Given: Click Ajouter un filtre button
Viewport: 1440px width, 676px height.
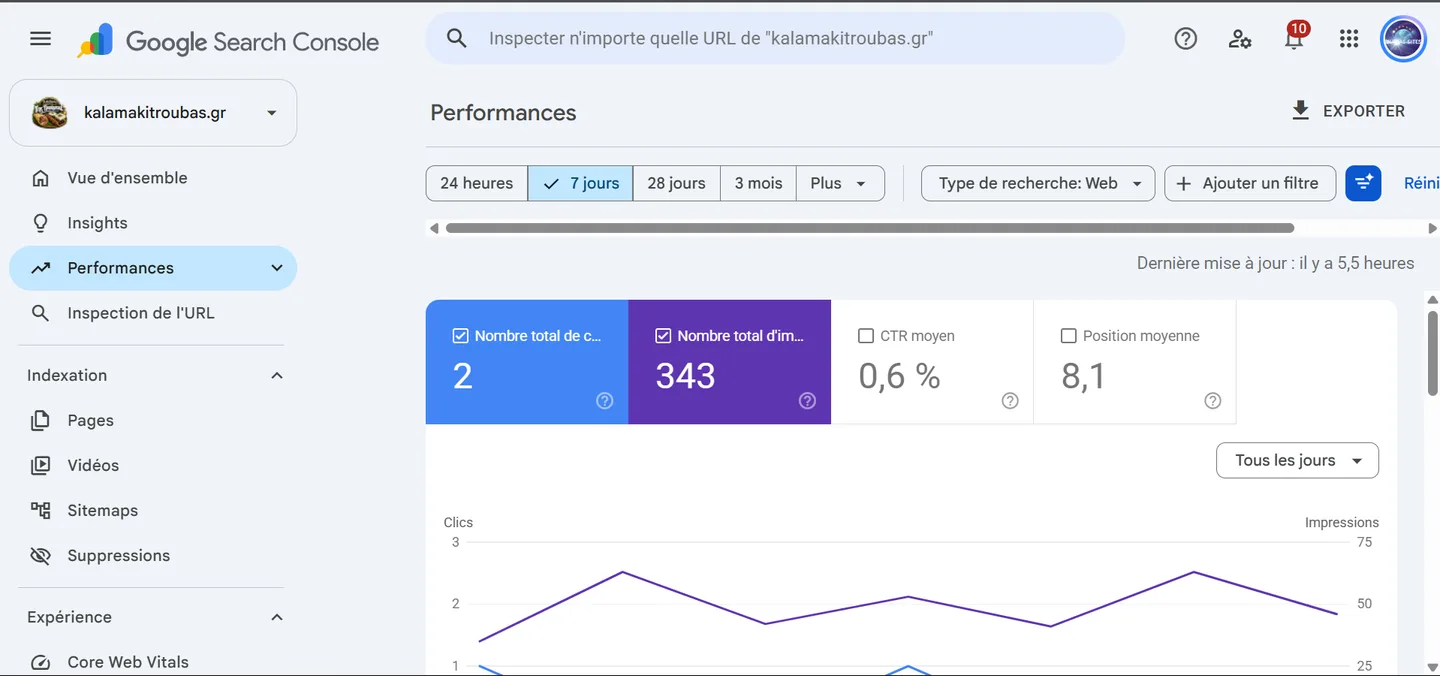Looking at the screenshot, I should click(1250, 183).
